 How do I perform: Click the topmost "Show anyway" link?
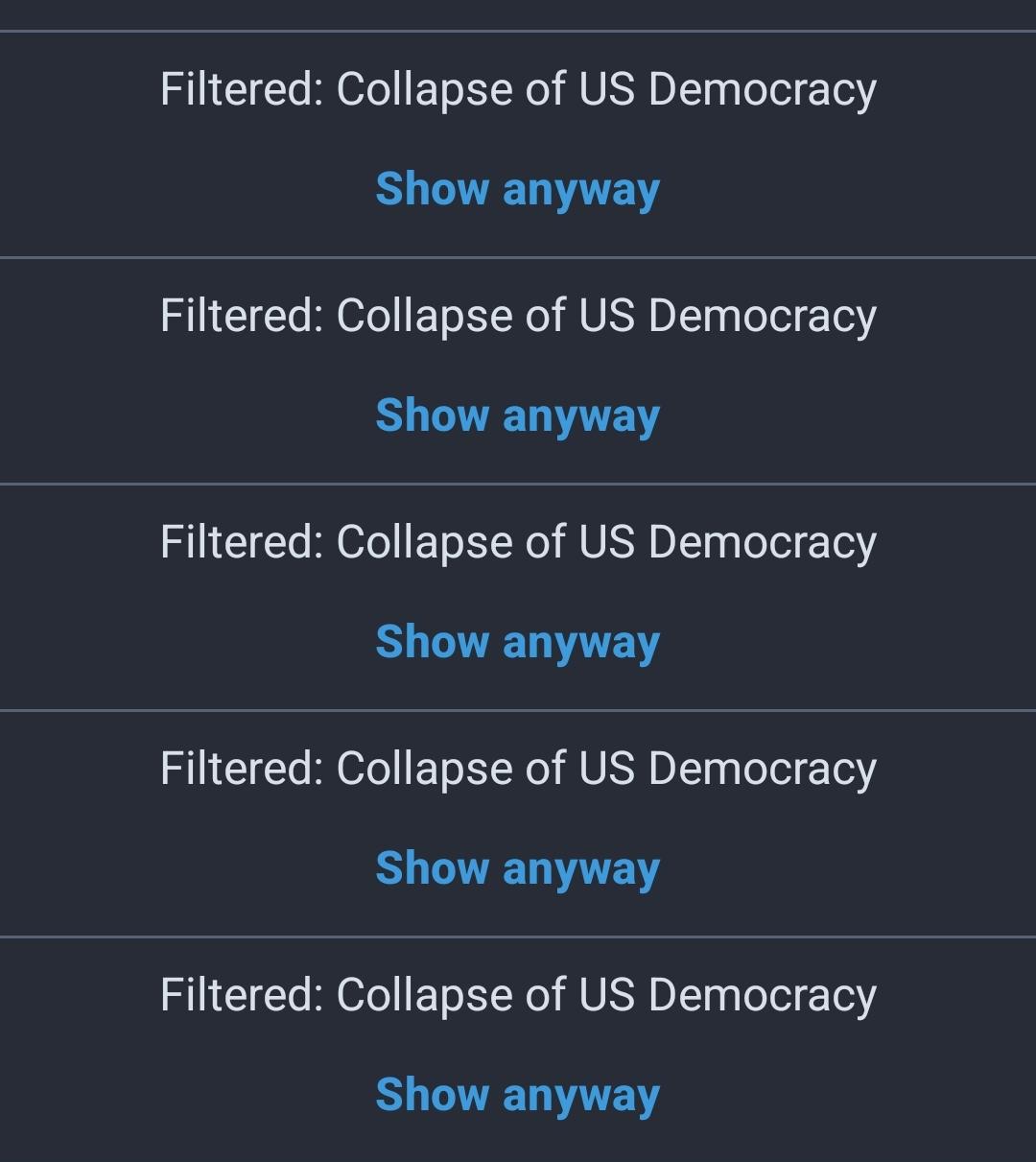(x=517, y=189)
